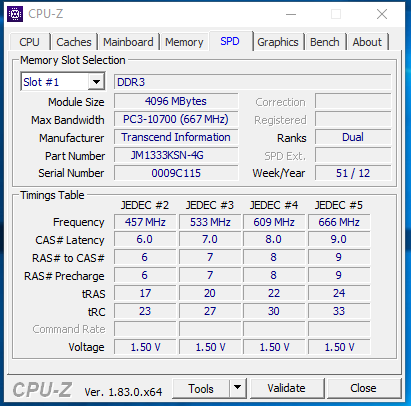Click the Close button at the bottom

point(363,388)
